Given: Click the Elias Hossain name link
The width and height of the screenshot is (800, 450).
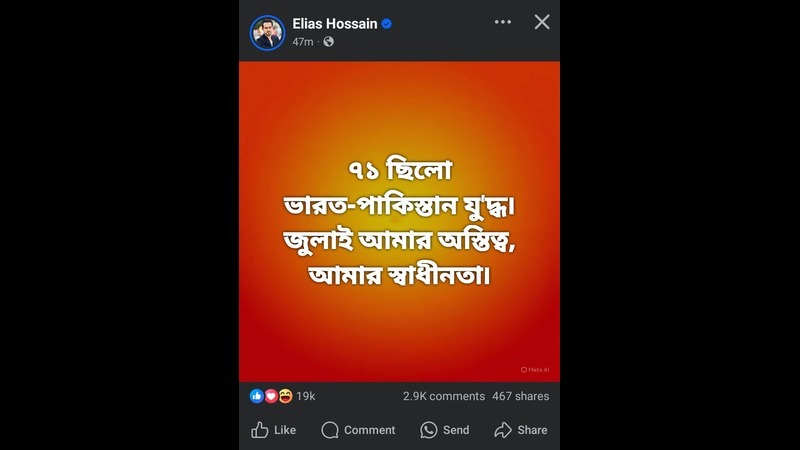Looking at the screenshot, I should pos(335,23).
